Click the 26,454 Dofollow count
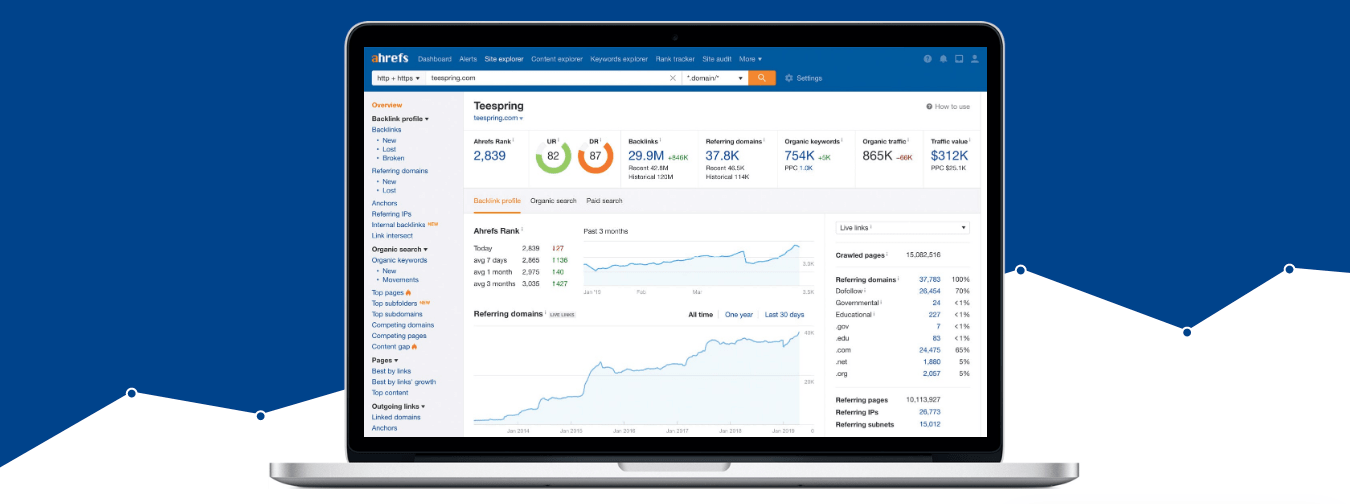 click(930, 291)
